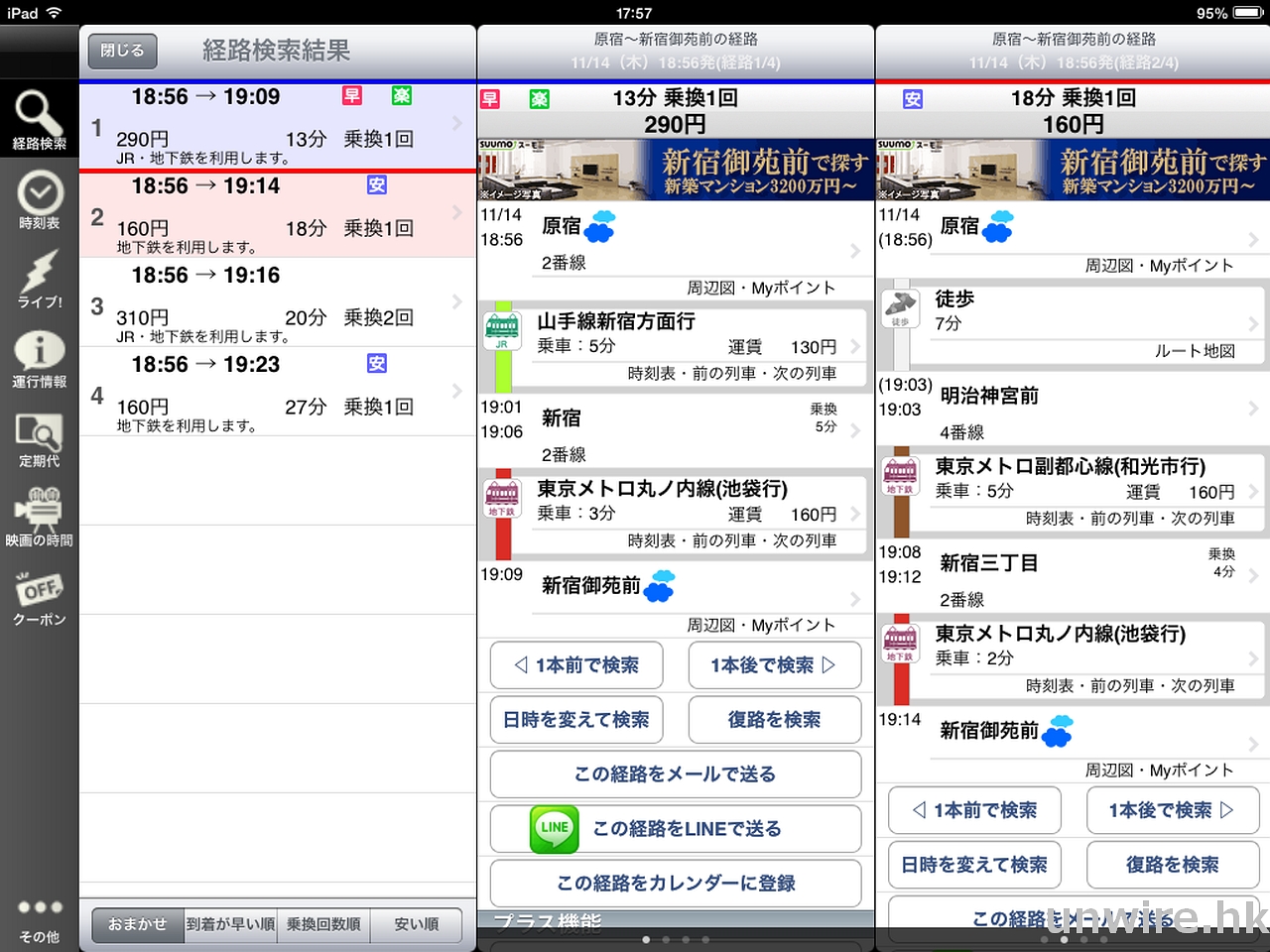Open その他 more options in sidebar
The width and height of the screenshot is (1270, 952).
coord(39,918)
